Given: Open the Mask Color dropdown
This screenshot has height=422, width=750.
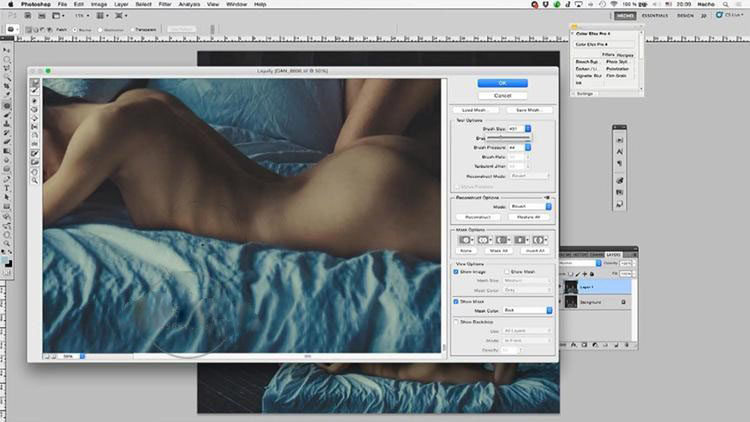Looking at the screenshot, I should pyautogui.click(x=549, y=310).
